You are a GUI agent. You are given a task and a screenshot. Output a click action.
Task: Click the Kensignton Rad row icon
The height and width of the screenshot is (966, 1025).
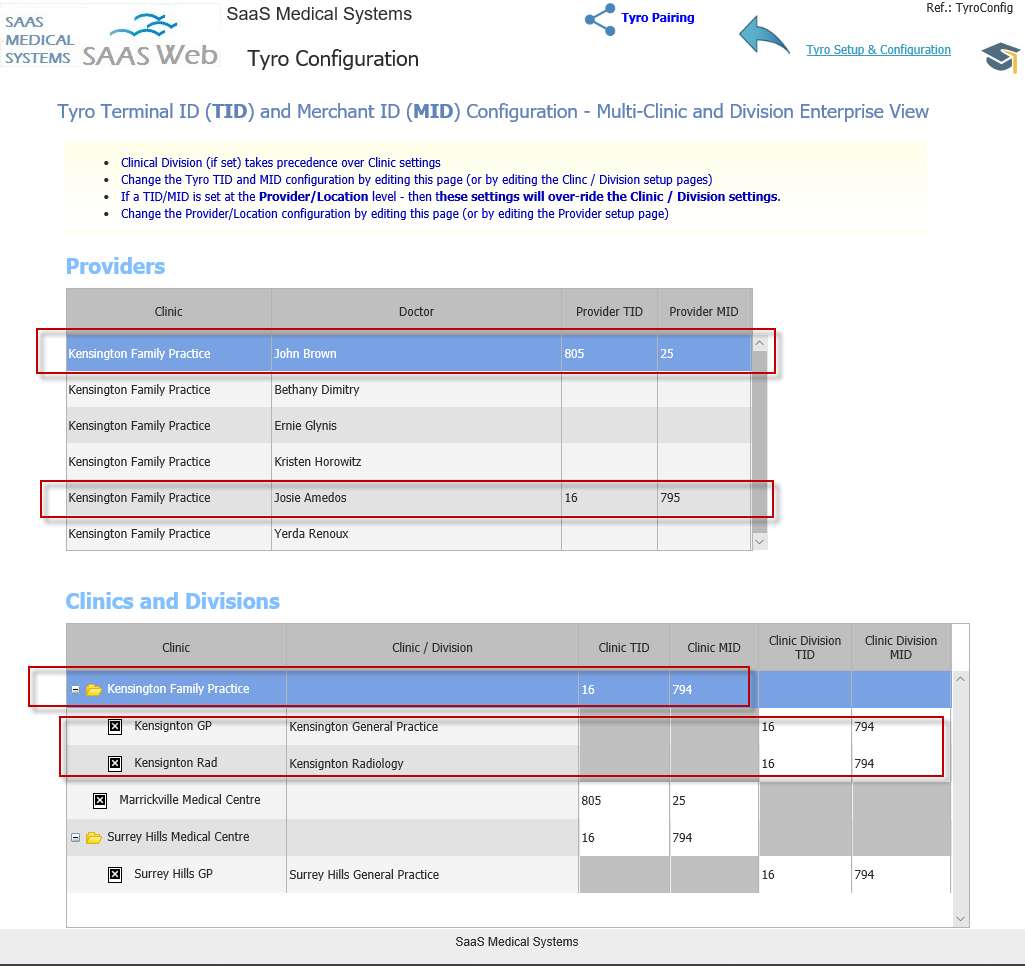[x=115, y=763]
